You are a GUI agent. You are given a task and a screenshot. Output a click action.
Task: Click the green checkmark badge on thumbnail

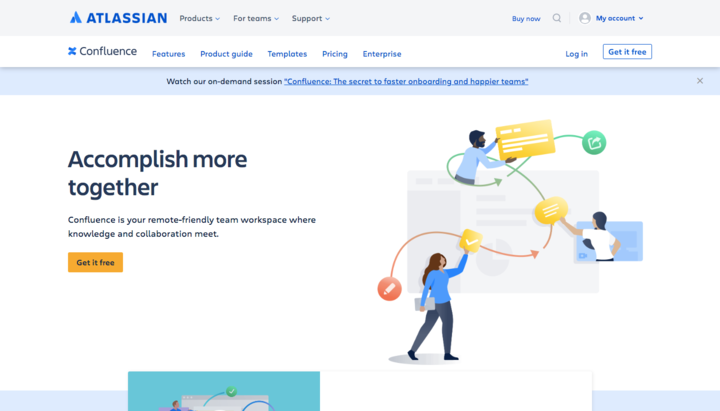pos(231,391)
